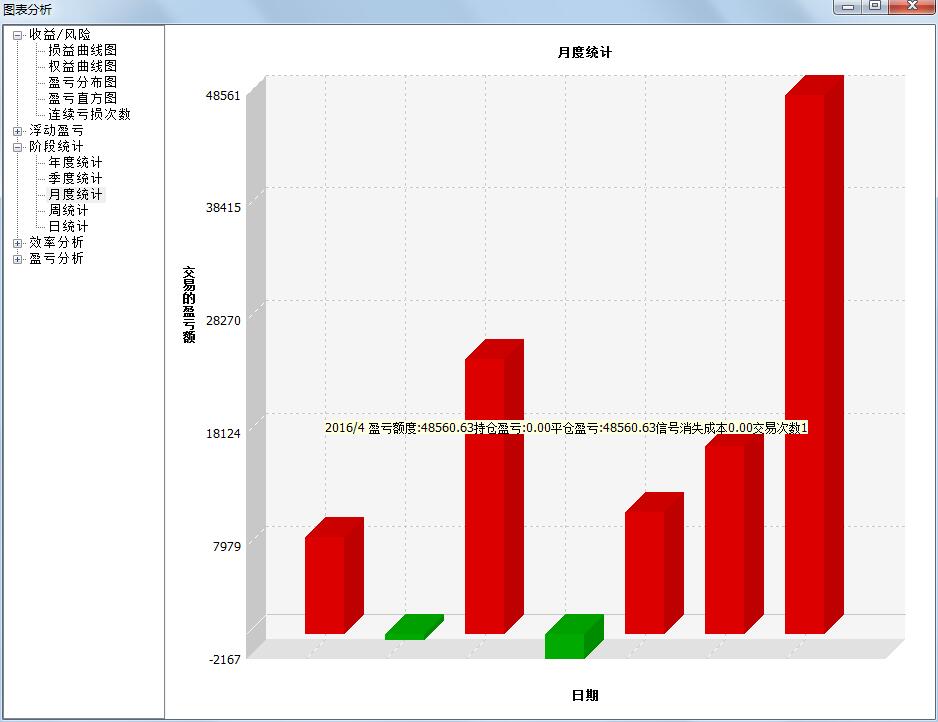
Task: Collapse the 收益/风险 tree node
Action: [x=17, y=35]
